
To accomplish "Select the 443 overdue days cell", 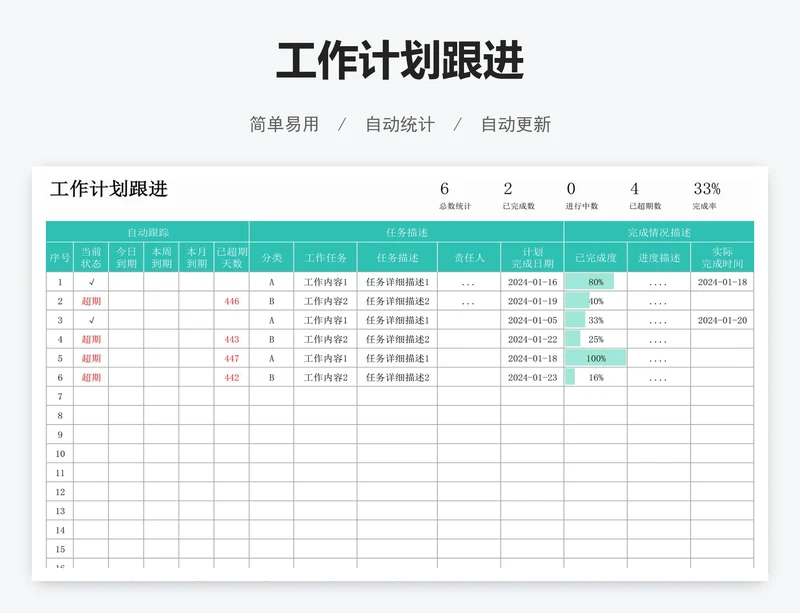I will click(x=232, y=339).
